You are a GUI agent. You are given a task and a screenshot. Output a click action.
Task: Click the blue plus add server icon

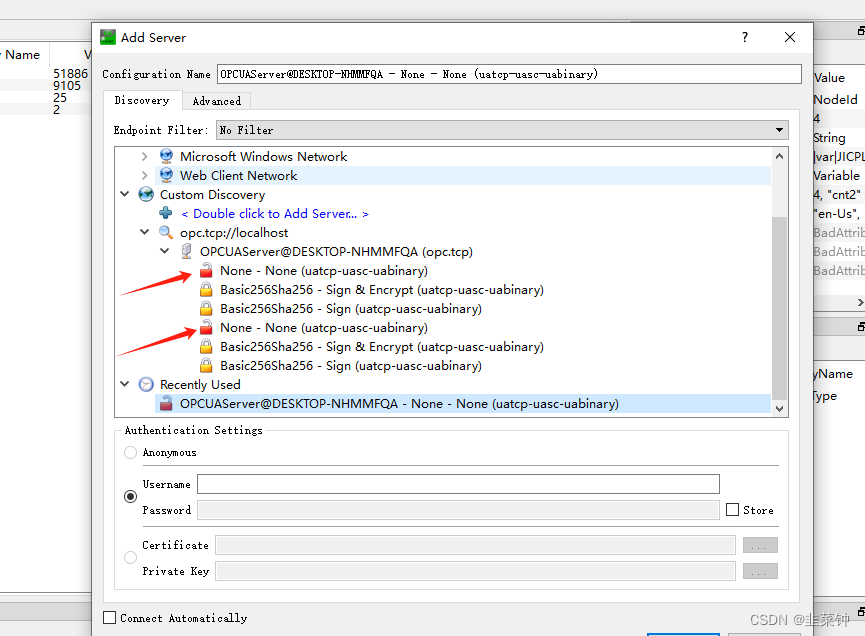[165, 213]
